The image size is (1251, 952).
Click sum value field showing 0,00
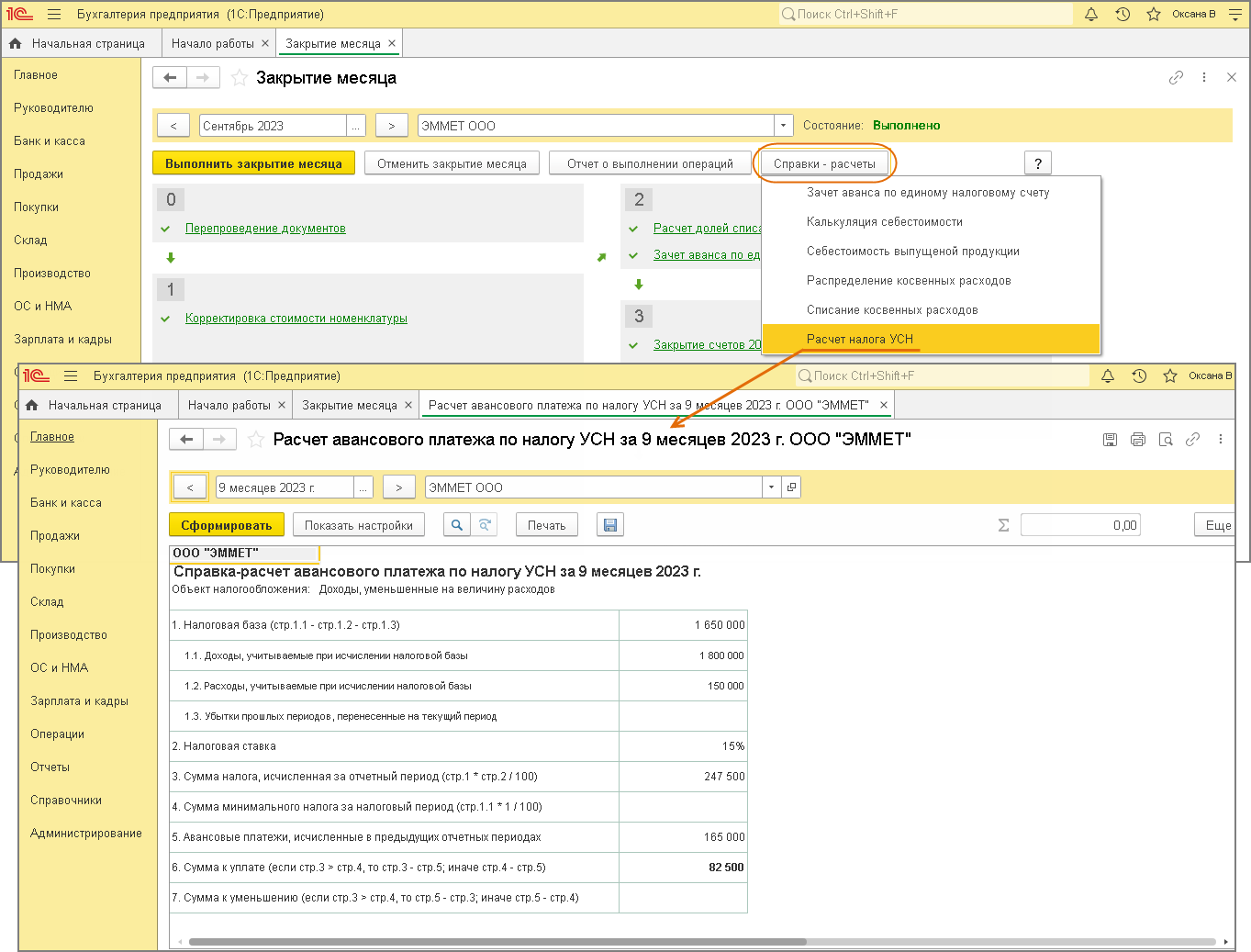click(1080, 525)
